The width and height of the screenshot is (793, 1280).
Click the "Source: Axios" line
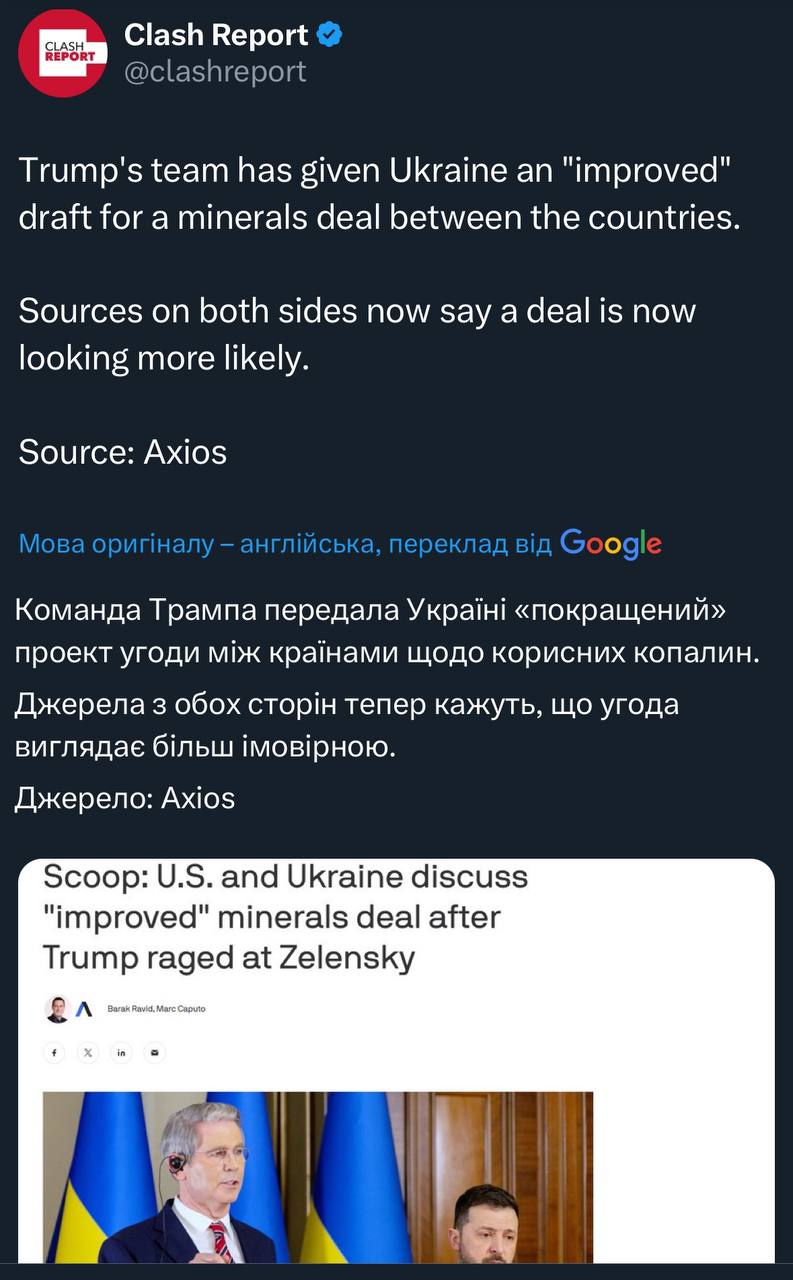(123, 452)
